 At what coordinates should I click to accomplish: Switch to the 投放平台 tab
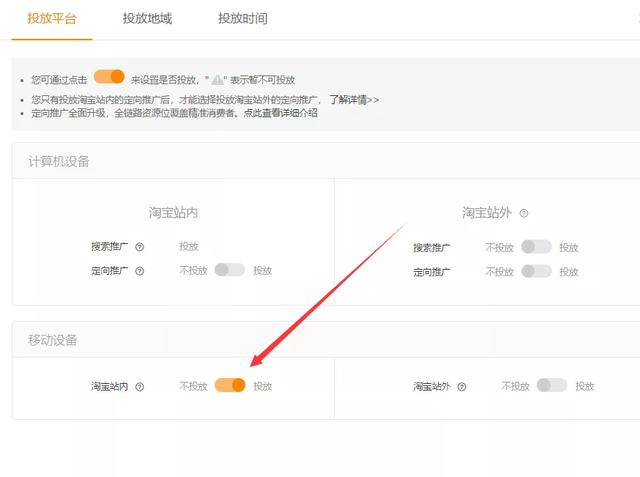51,19
